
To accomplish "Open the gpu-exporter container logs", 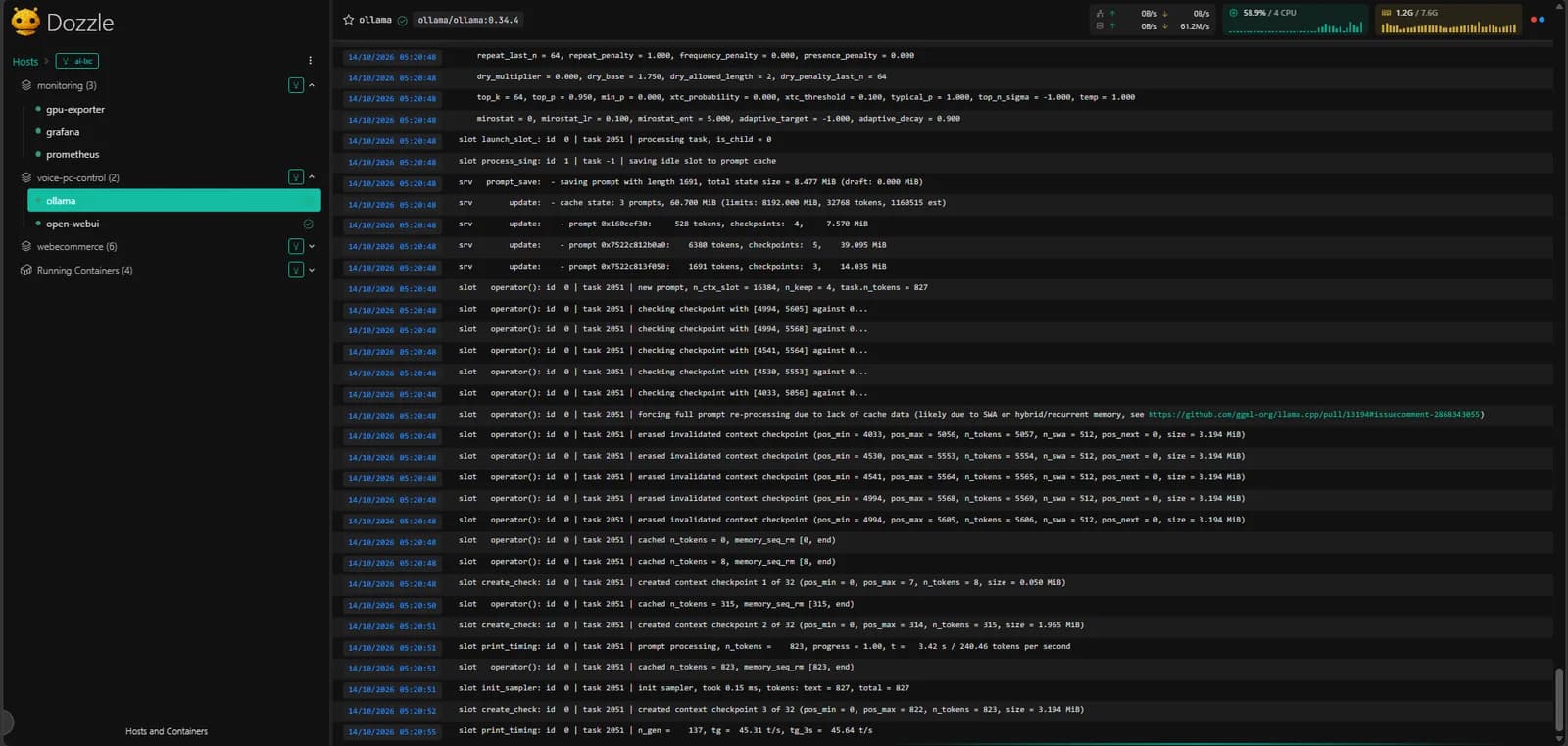I will [75, 110].
